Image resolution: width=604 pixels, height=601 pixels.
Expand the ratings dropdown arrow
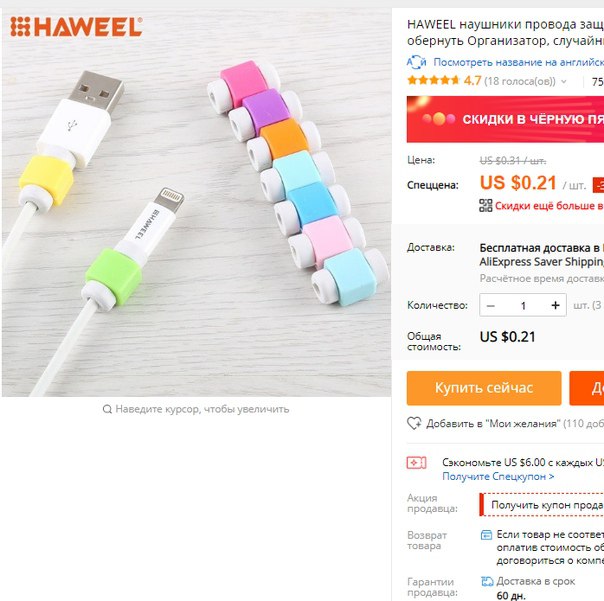564,81
